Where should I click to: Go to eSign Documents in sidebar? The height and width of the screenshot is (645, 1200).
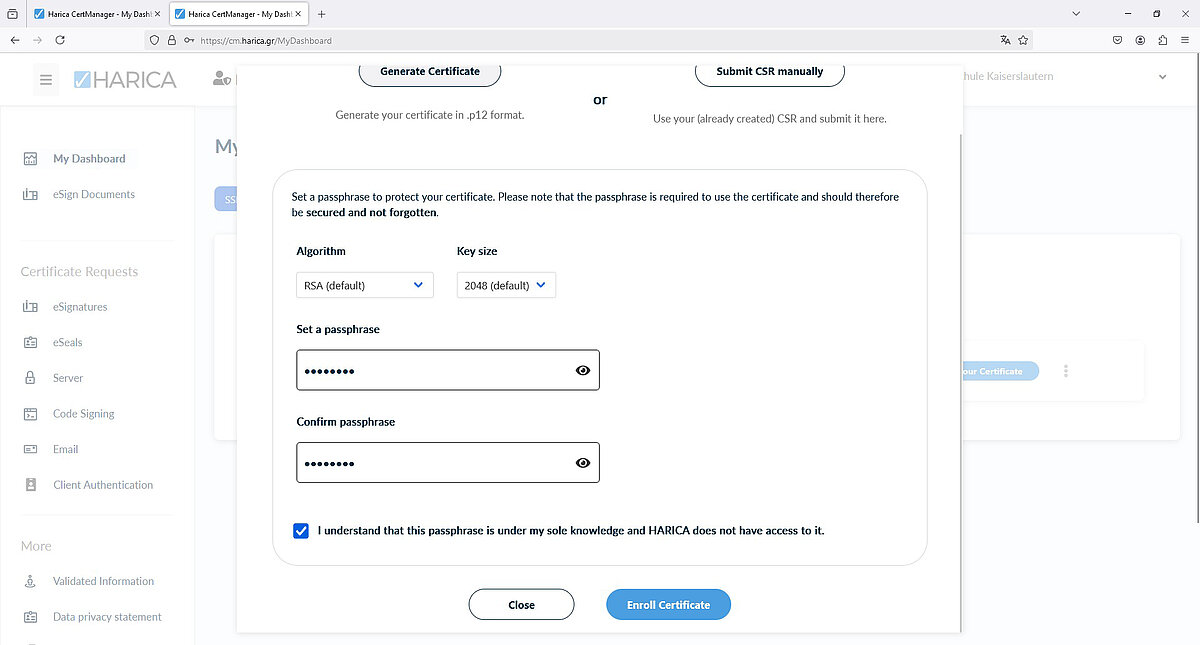pos(93,195)
